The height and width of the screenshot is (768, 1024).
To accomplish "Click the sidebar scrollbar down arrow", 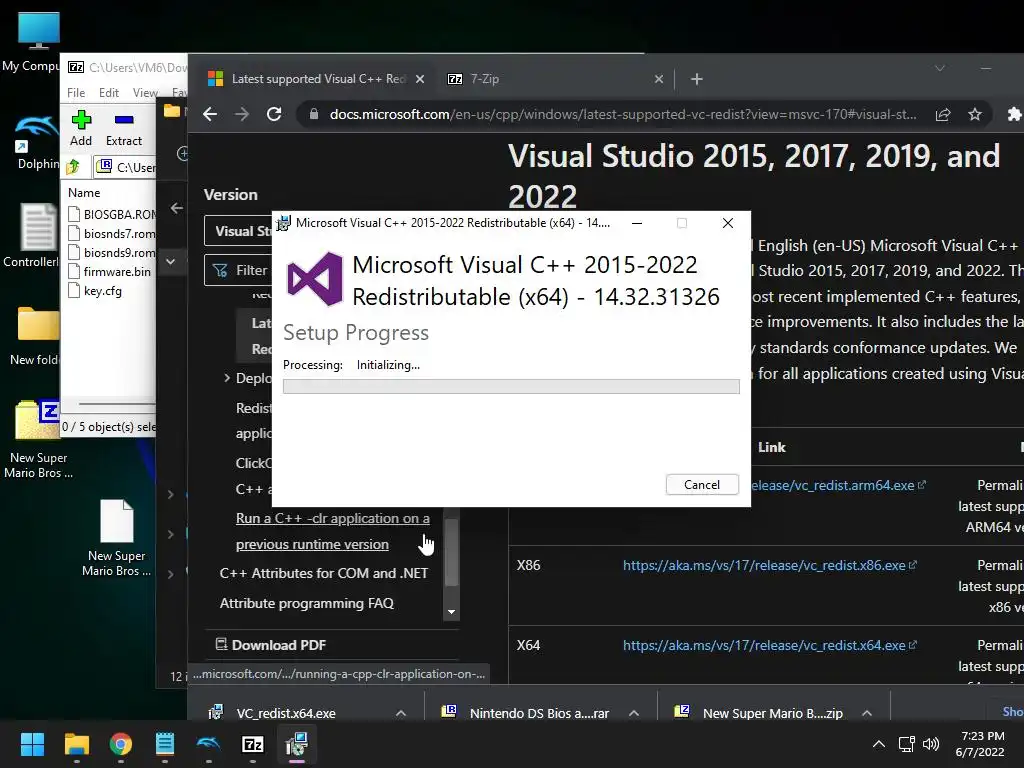I will click(x=451, y=612).
